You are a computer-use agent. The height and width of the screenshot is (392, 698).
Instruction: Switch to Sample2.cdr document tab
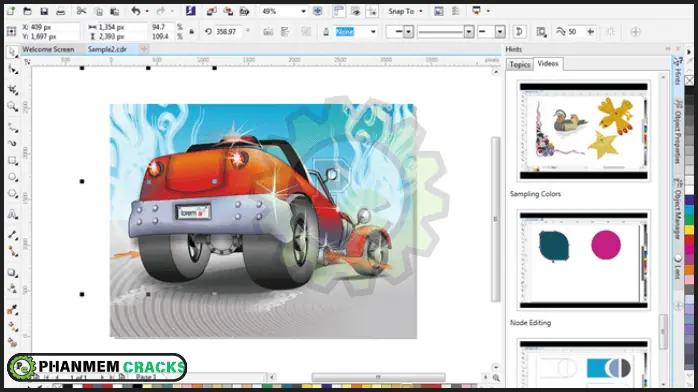tap(107, 49)
